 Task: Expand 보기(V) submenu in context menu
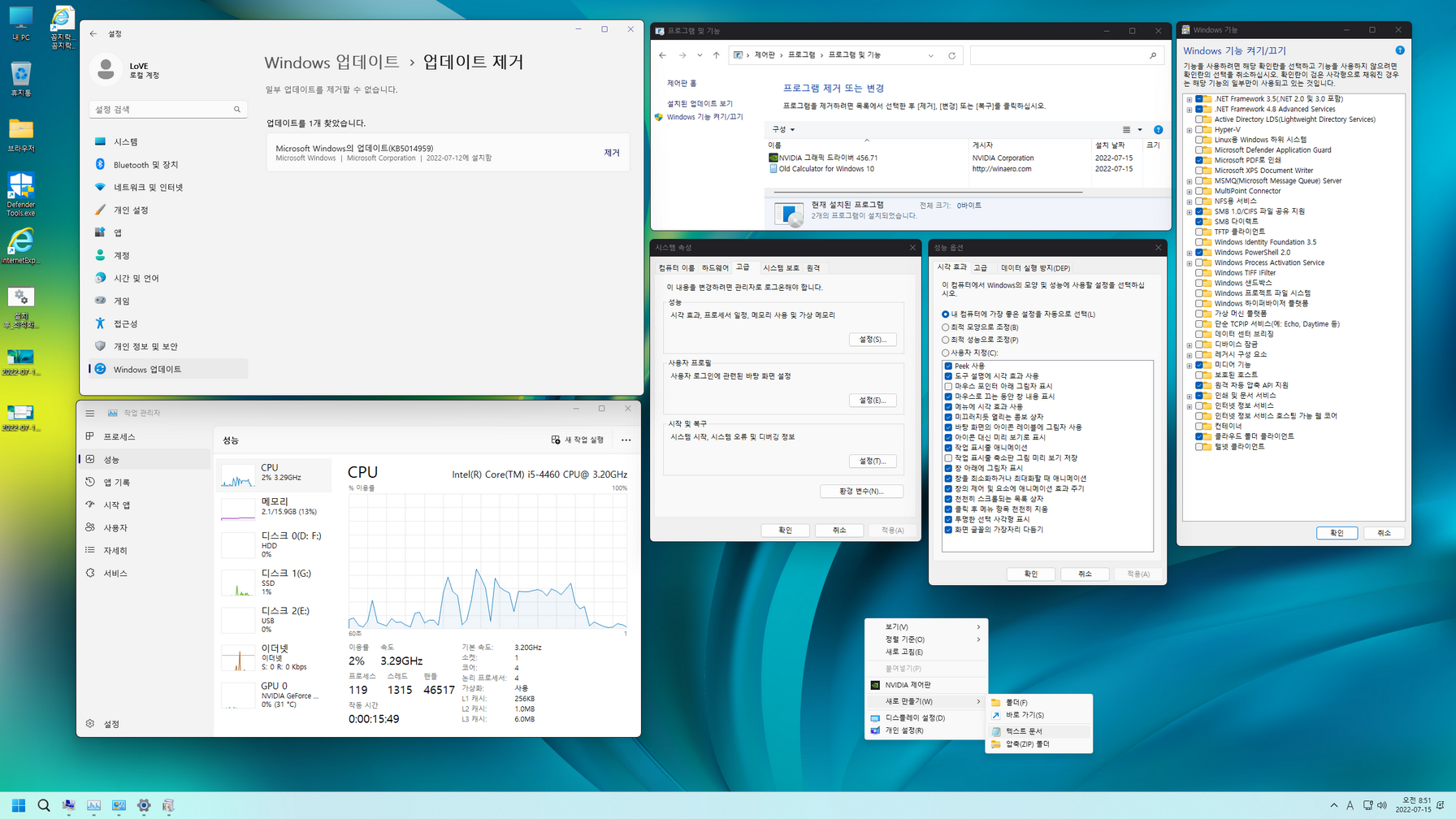click(926, 626)
